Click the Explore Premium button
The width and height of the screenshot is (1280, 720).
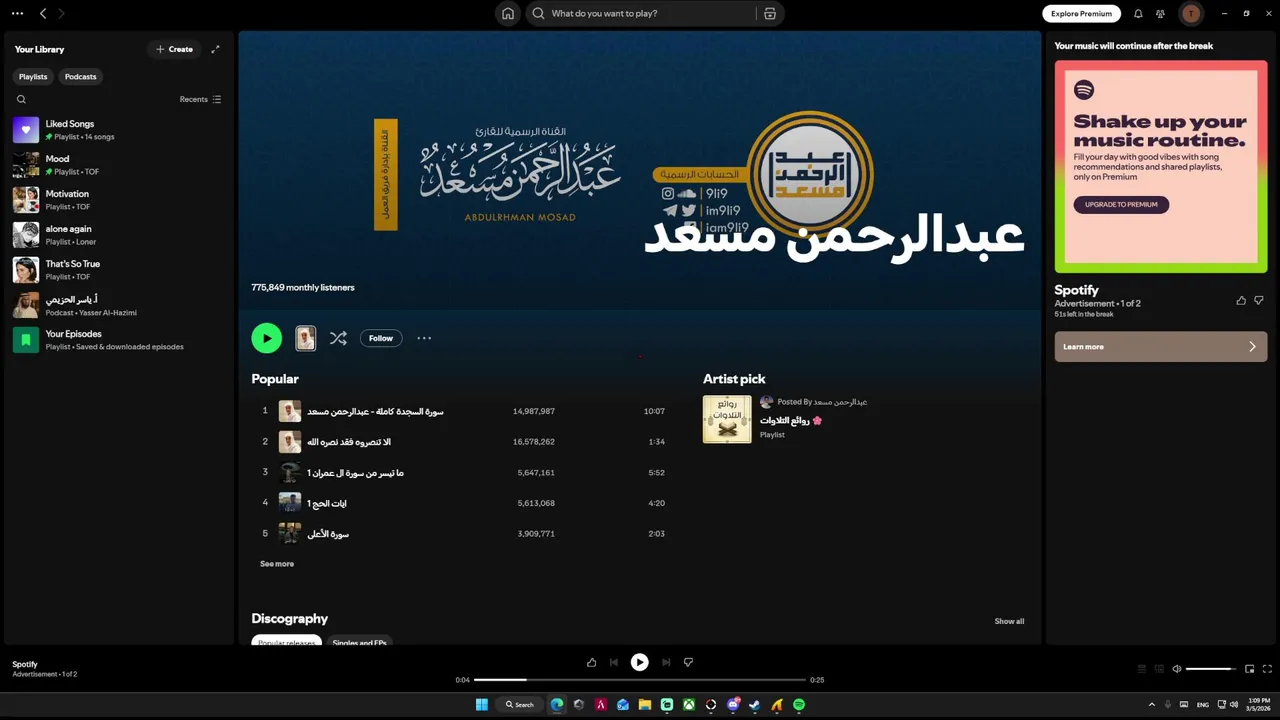1081,14
